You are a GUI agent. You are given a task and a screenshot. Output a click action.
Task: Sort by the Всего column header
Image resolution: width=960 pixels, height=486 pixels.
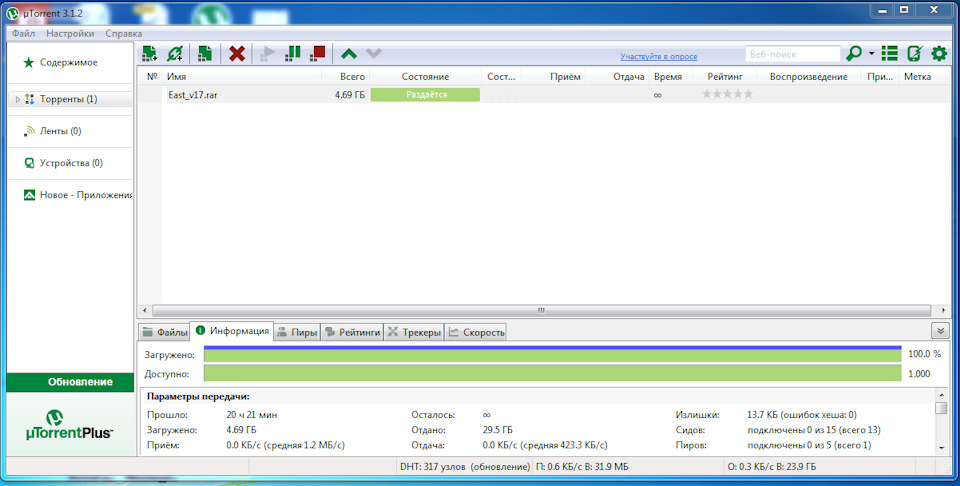[x=345, y=77]
